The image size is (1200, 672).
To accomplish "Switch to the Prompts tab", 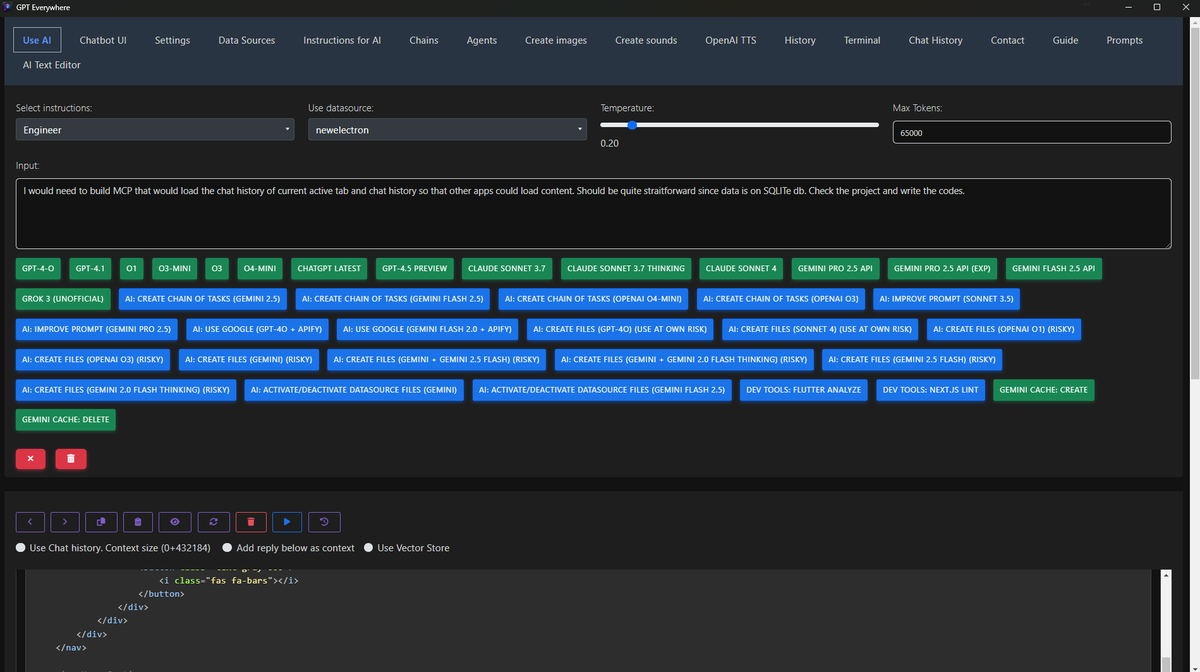I will click(x=1125, y=40).
